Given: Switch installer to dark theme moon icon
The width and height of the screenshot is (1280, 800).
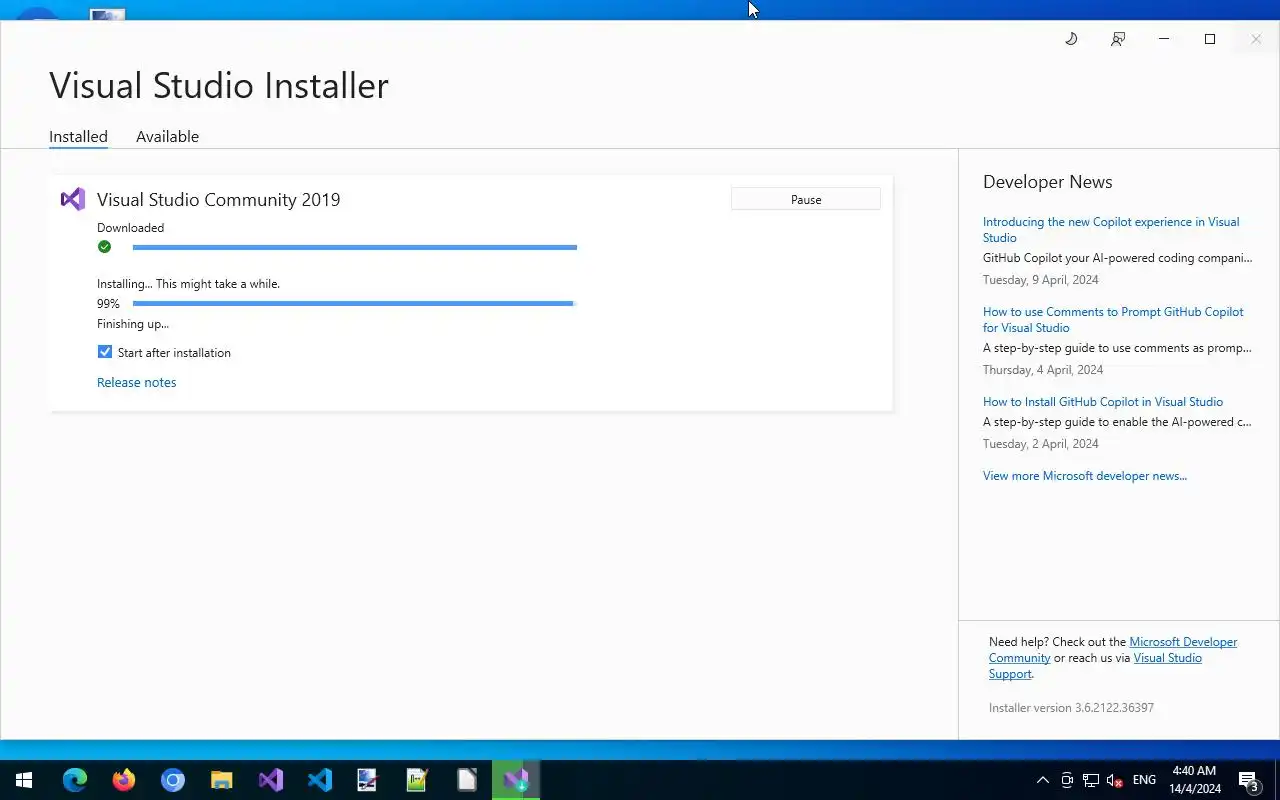Looking at the screenshot, I should click(x=1071, y=39).
